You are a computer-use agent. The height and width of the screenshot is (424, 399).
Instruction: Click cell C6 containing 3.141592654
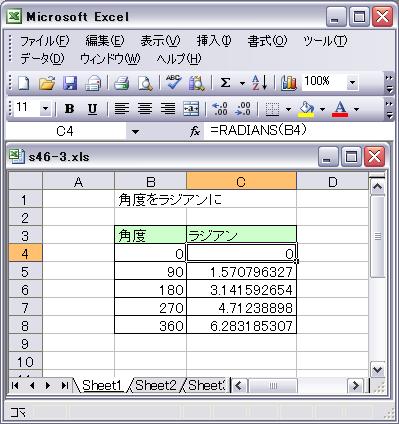(x=241, y=289)
